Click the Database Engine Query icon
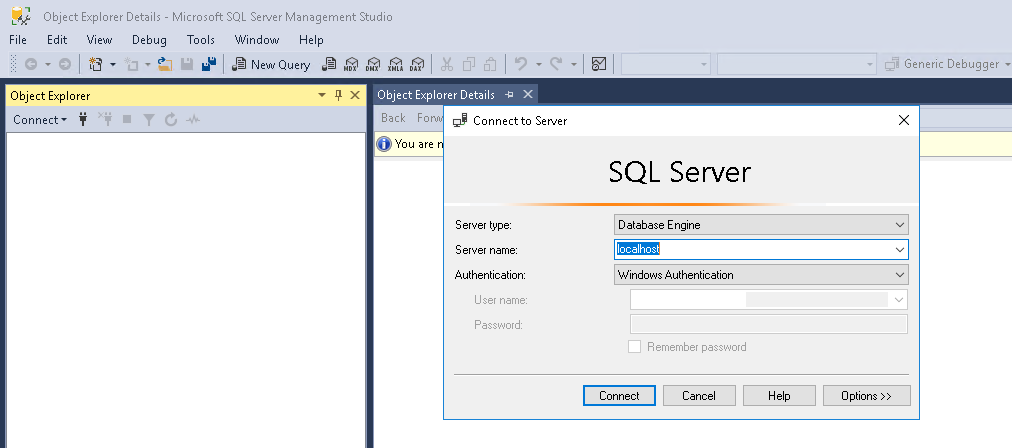1012x448 pixels. coord(329,65)
